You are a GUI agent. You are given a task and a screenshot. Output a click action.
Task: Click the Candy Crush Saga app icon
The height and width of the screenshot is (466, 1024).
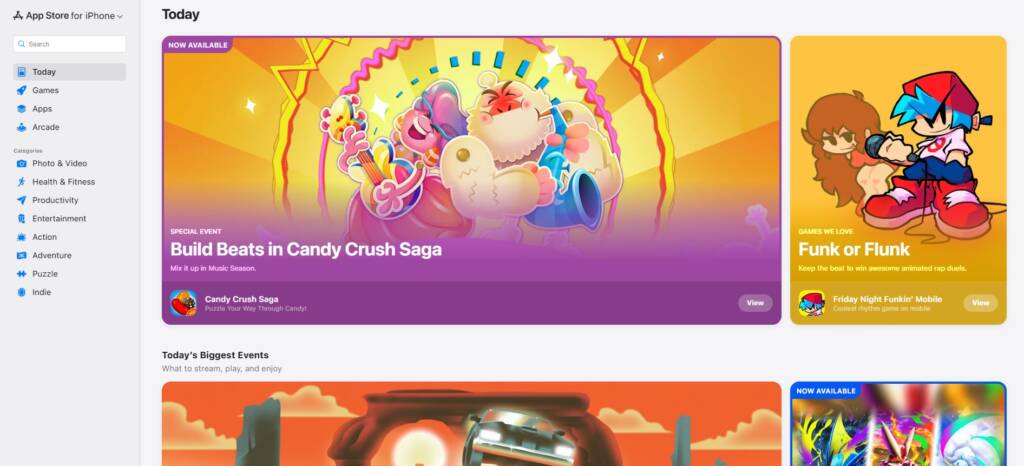pos(184,303)
